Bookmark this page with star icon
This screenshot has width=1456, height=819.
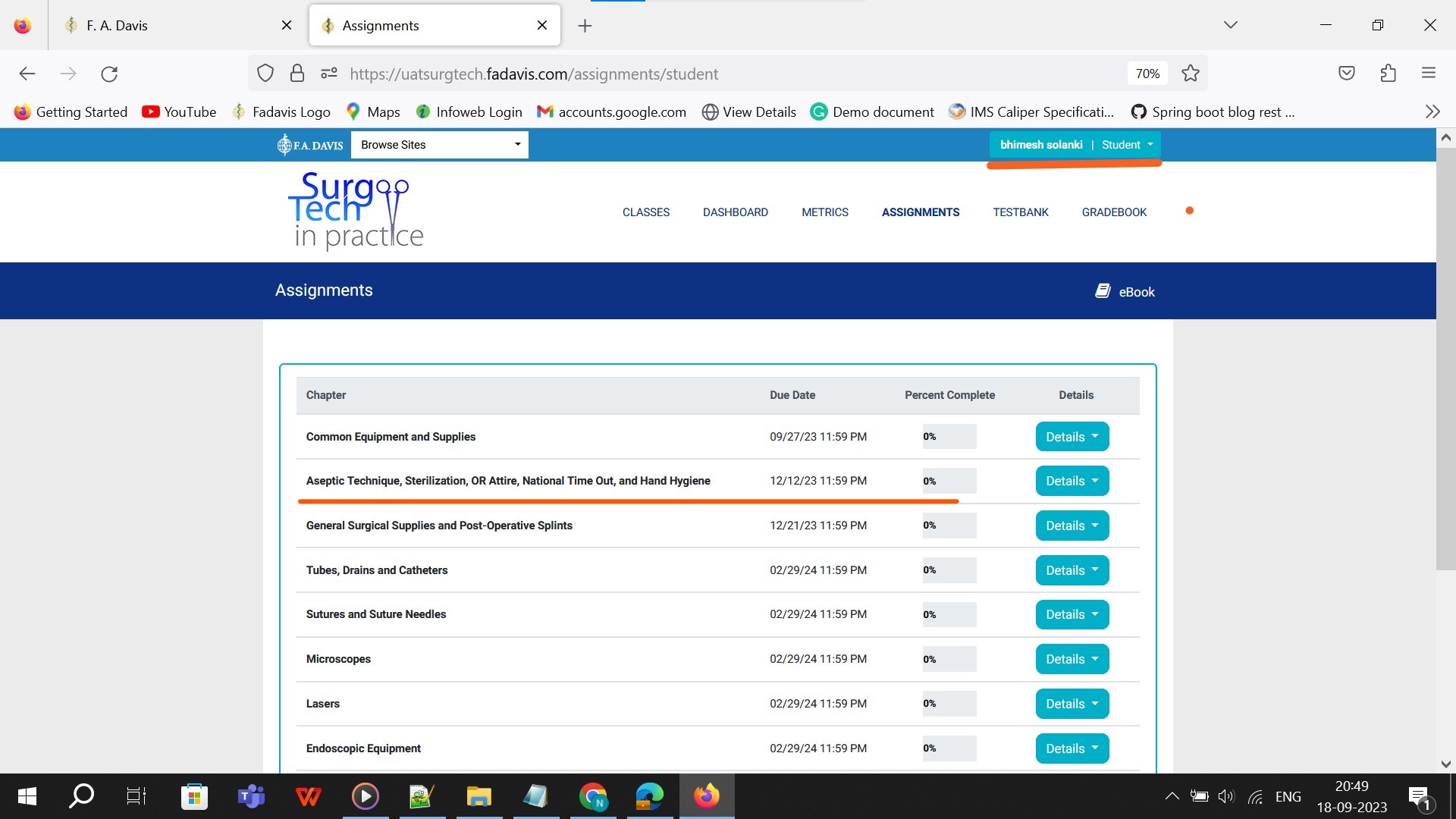(x=1190, y=74)
